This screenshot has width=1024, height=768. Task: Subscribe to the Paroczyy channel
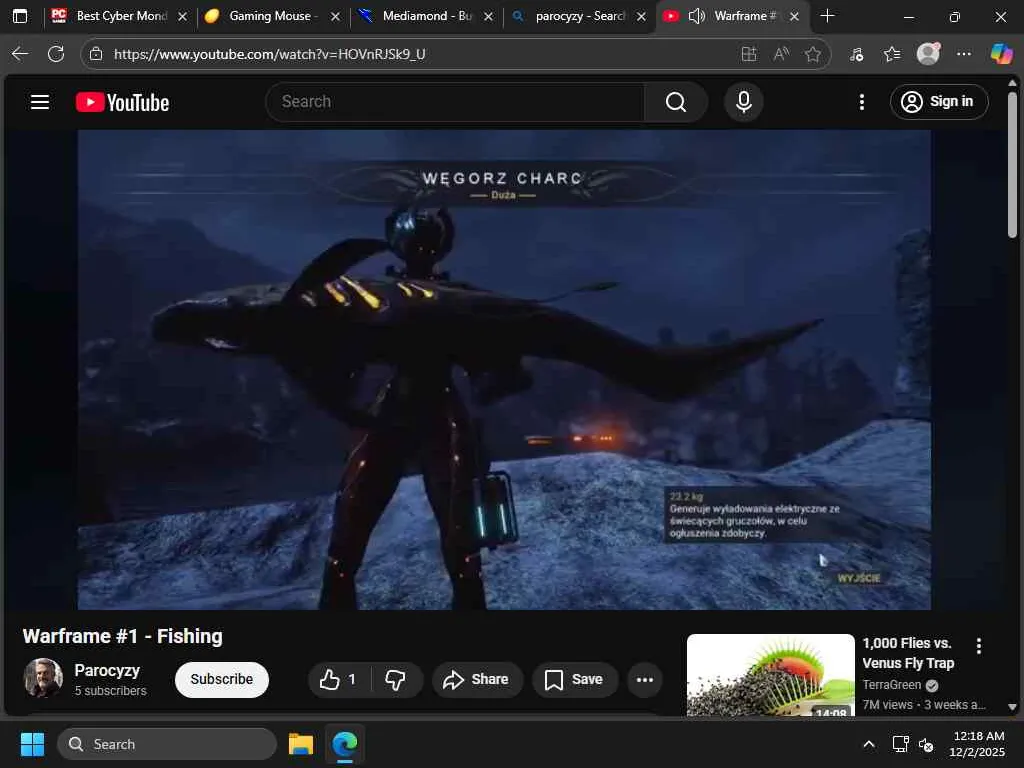click(x=221, y=680)
